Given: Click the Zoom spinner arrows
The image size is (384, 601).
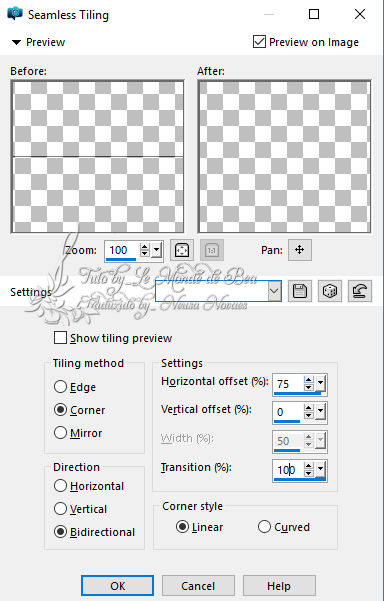Looking at the screenshot, I should point(144,251).
